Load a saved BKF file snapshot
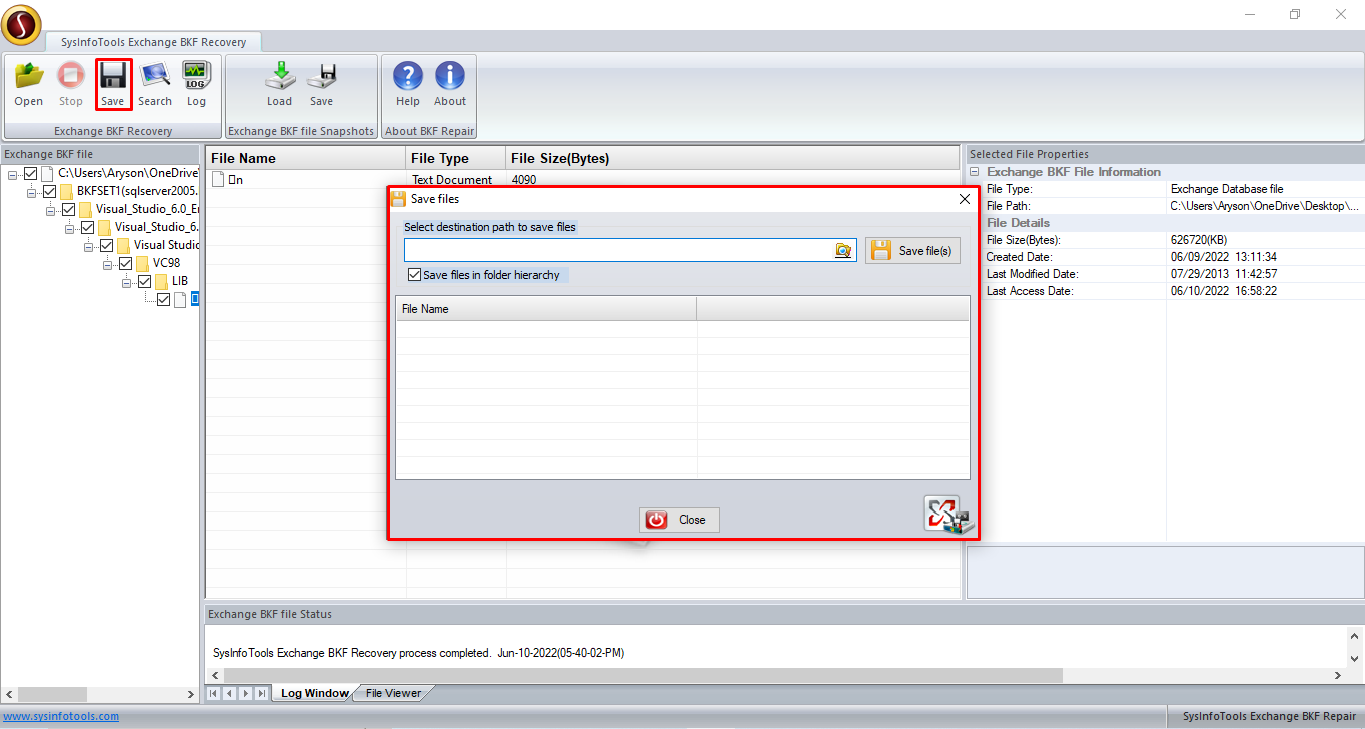 point(280,84)
